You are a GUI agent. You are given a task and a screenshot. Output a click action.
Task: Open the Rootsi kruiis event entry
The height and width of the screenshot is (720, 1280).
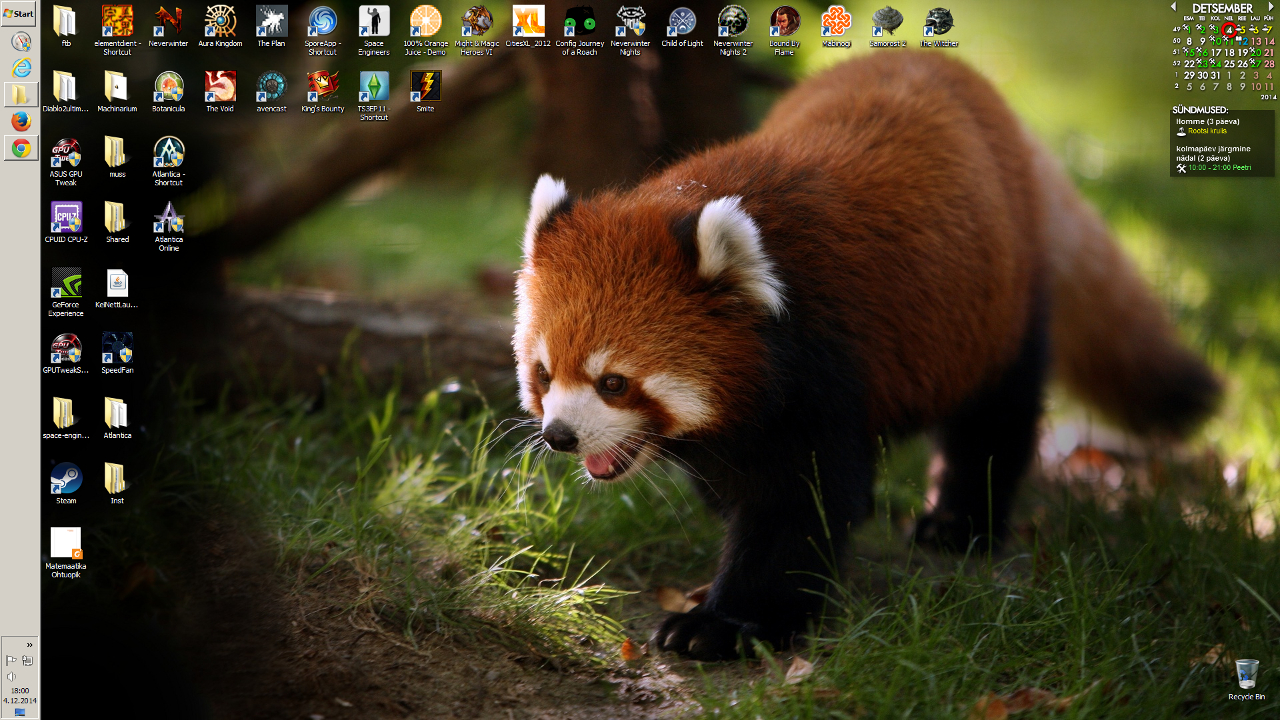[x=1206, y=131]
